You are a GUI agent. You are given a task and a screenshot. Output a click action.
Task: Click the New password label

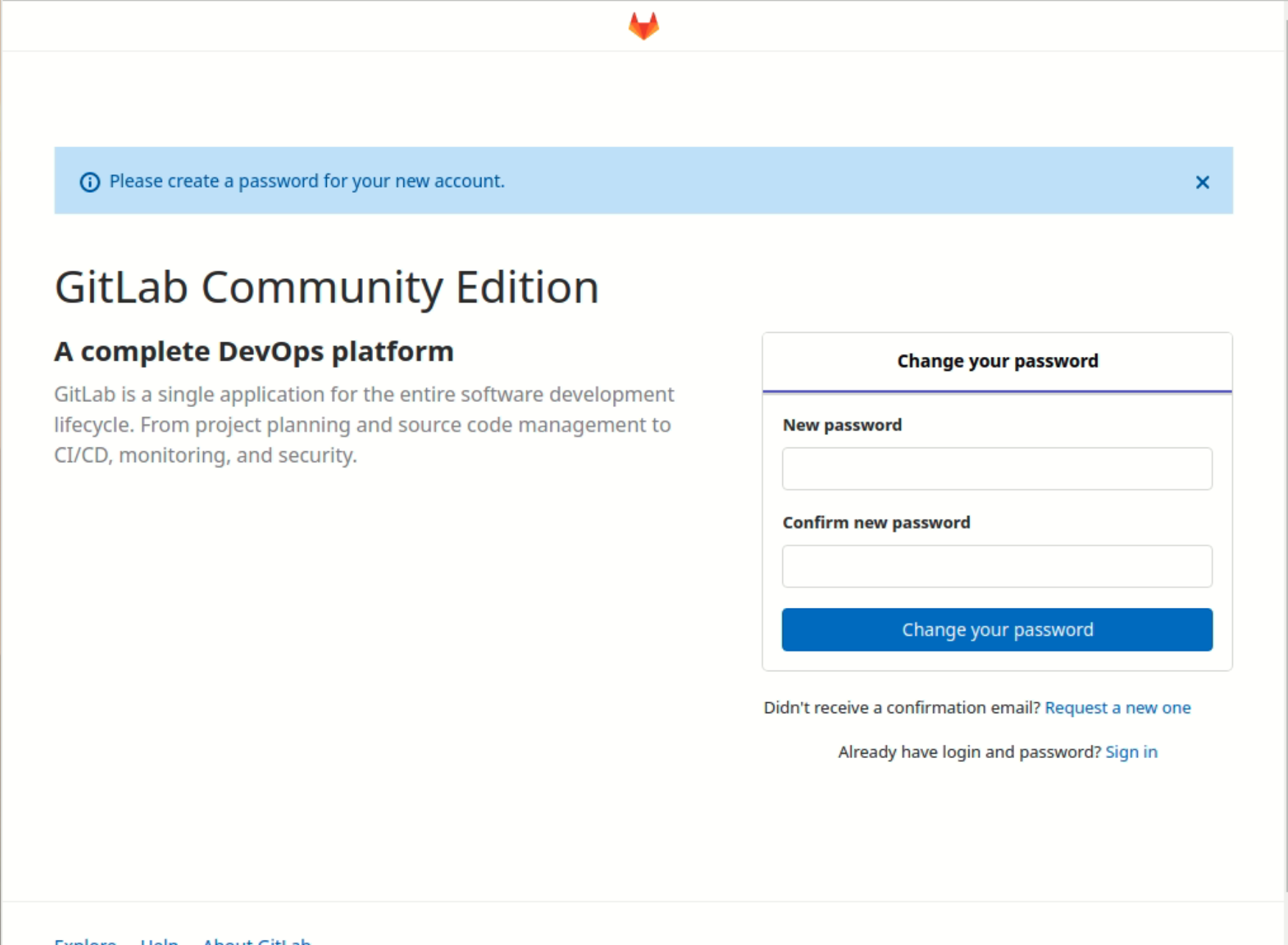click(842, 425)
